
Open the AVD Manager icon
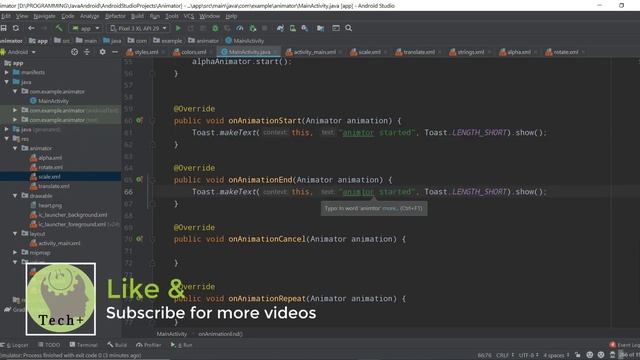point(293,28)
